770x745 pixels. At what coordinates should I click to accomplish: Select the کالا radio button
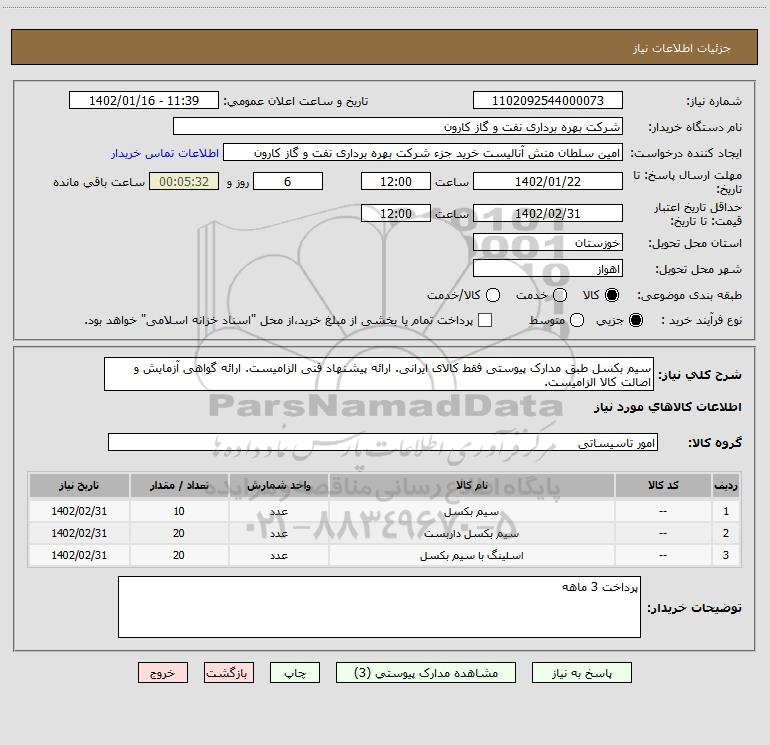point(613,296)
